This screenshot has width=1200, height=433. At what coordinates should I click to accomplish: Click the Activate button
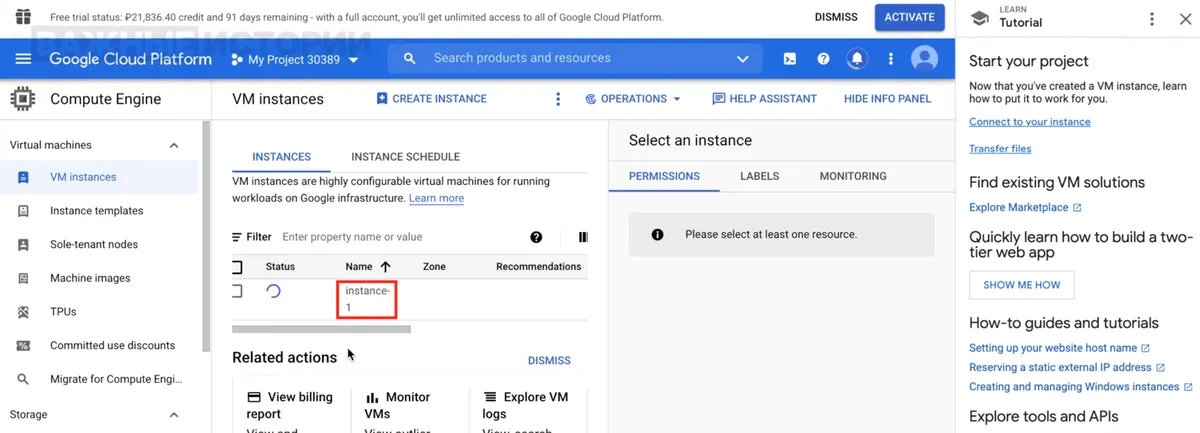pyautogui.click(x=909, y=17)
